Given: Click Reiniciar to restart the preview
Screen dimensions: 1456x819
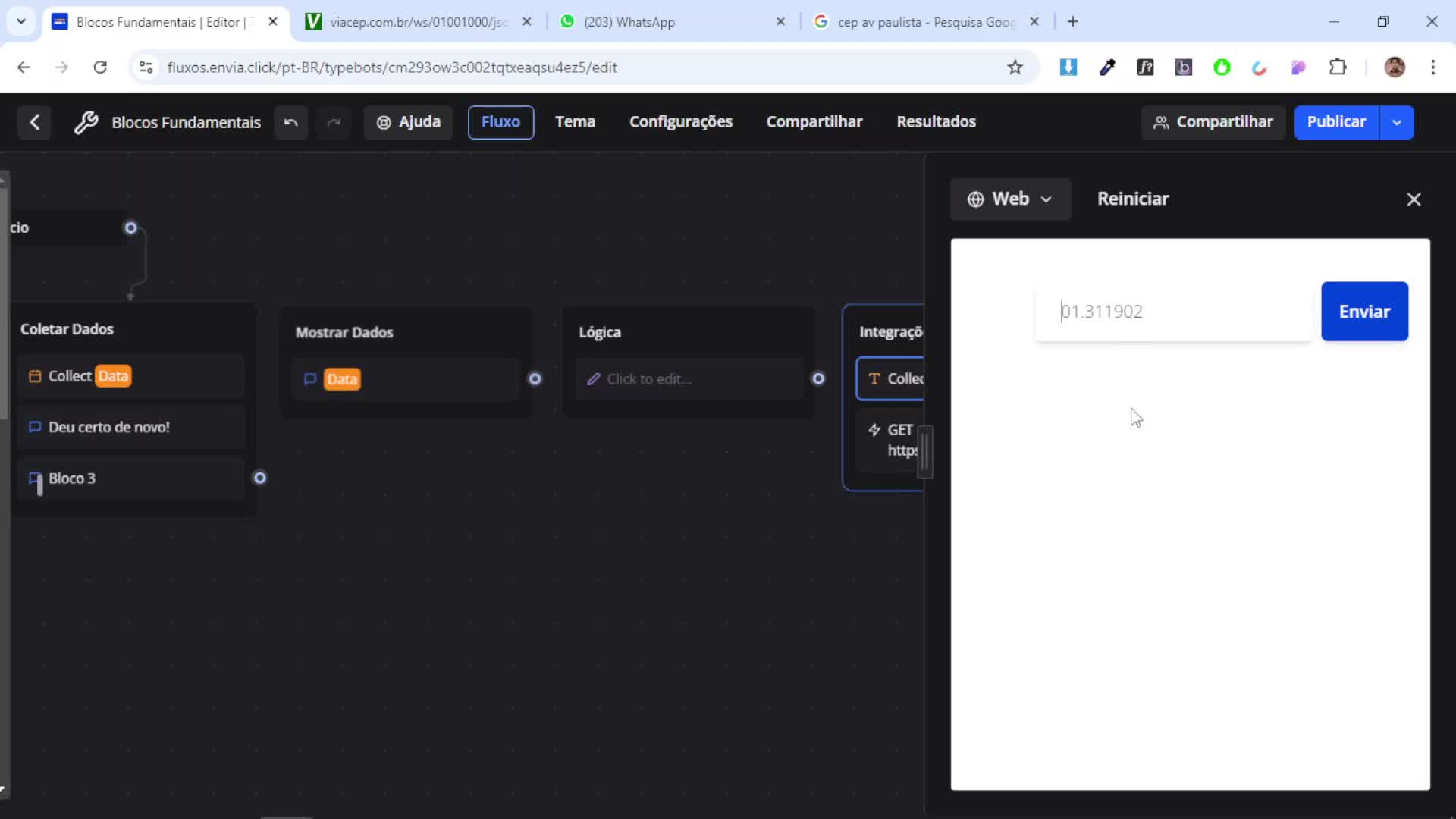Looking at the screenshot, I should point(1133,199).
